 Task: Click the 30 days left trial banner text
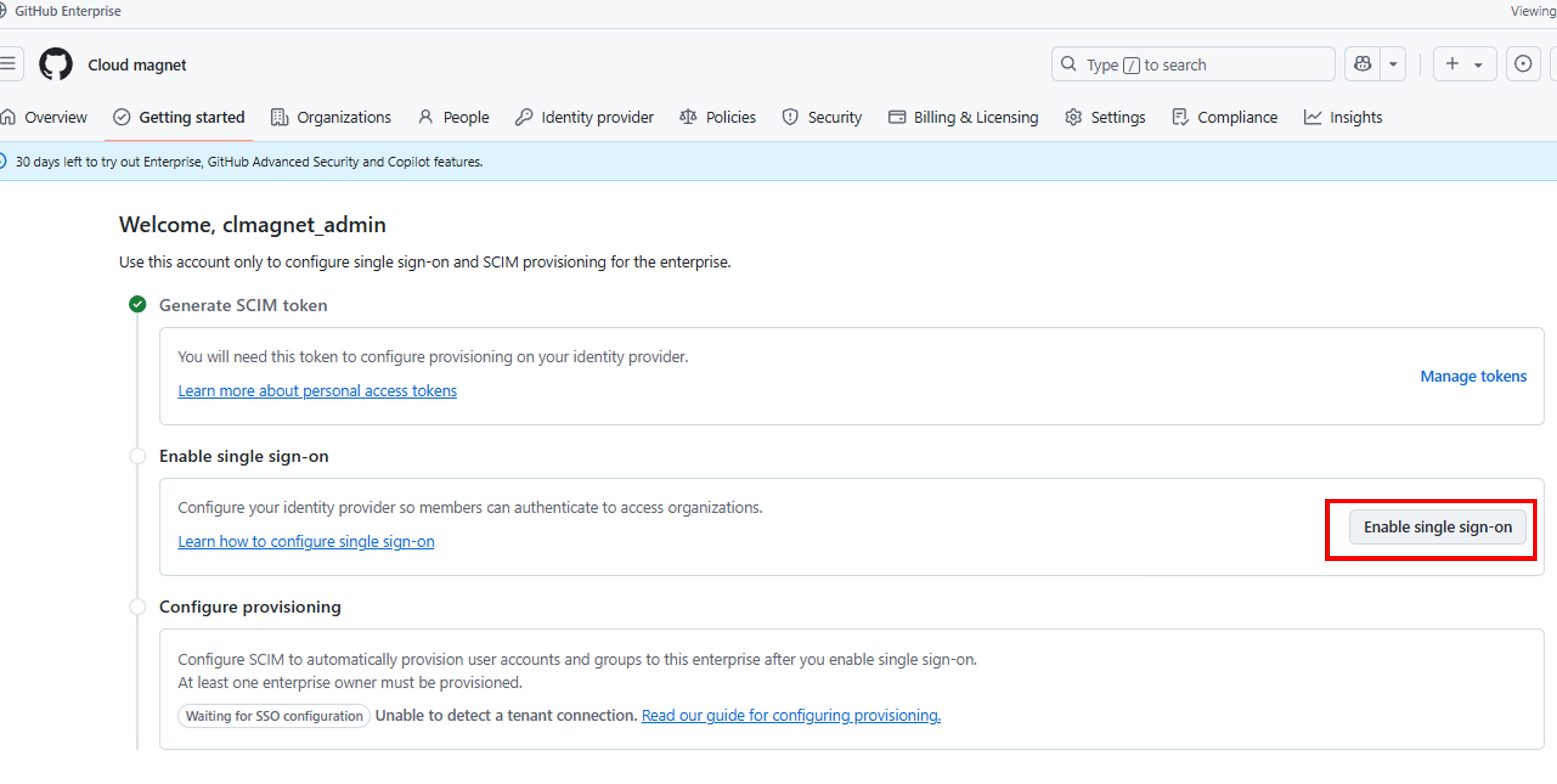pos(249,162)
